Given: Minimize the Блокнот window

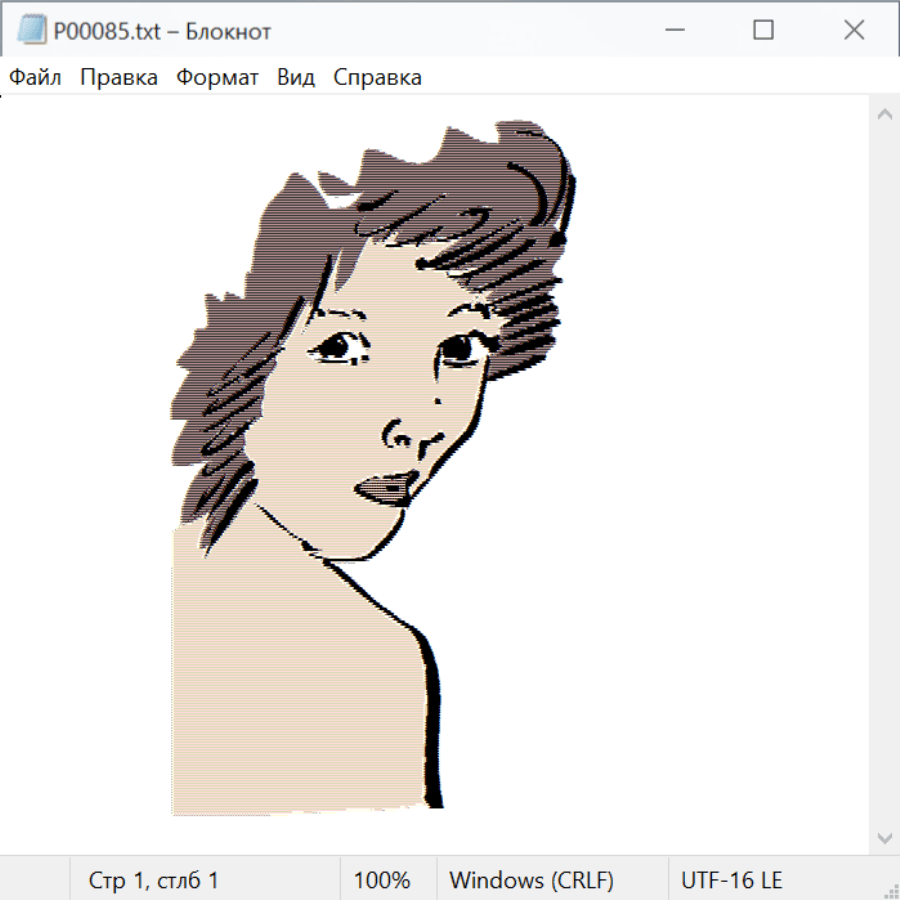Looking at the screenshot, I should (x=674, y=31).
